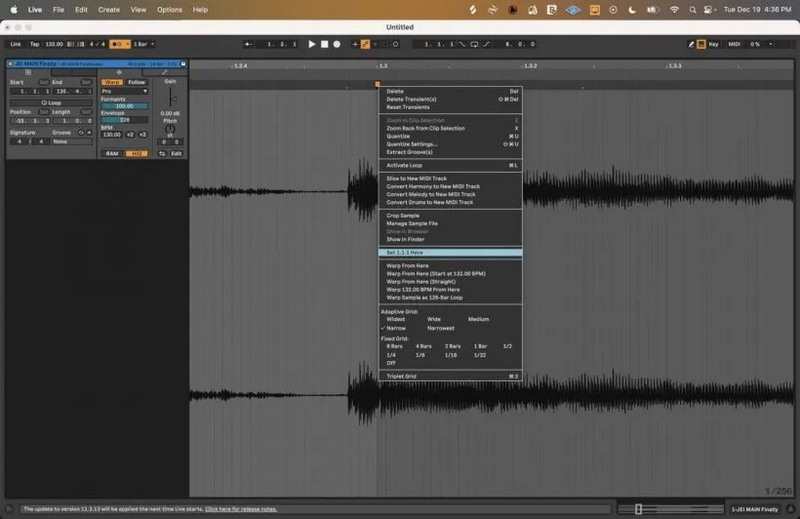Enable the Key map mode switch
800x519 pixels.
point(714,44)
